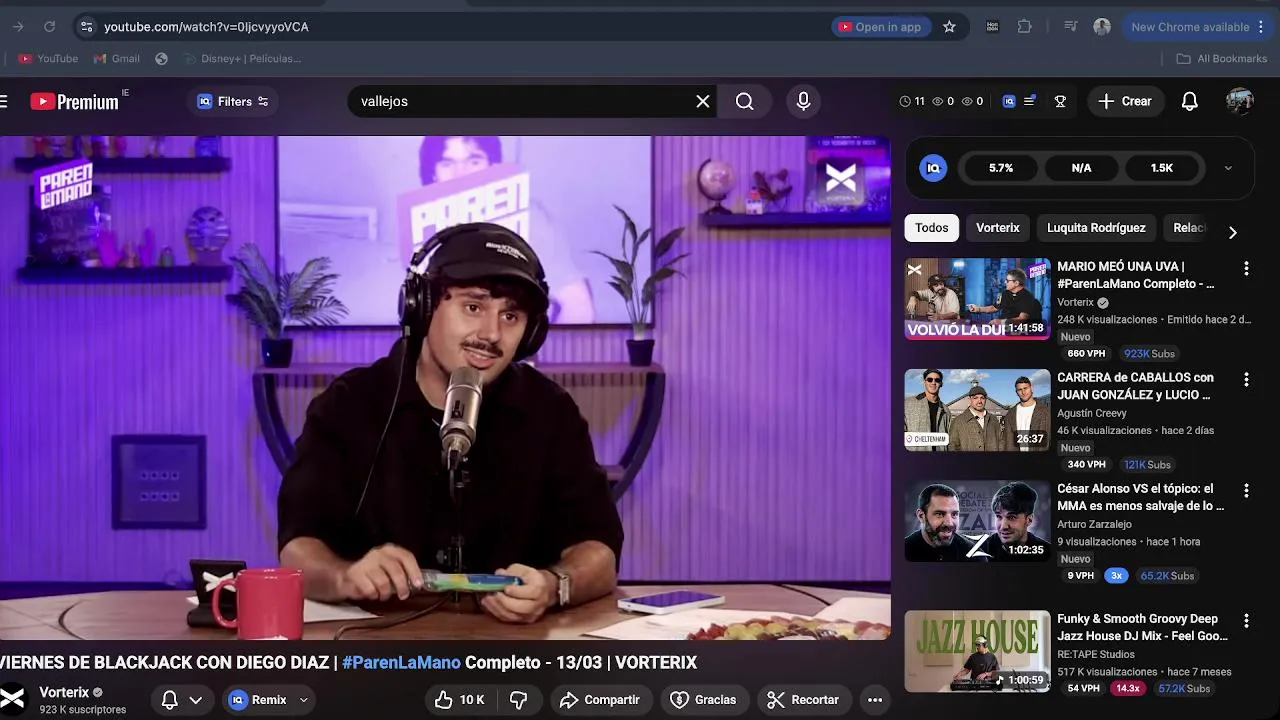The width and height of the screenshot is (1280, 720).
Task: Open the hamburger guide menu
Action: tap(4, 101)
